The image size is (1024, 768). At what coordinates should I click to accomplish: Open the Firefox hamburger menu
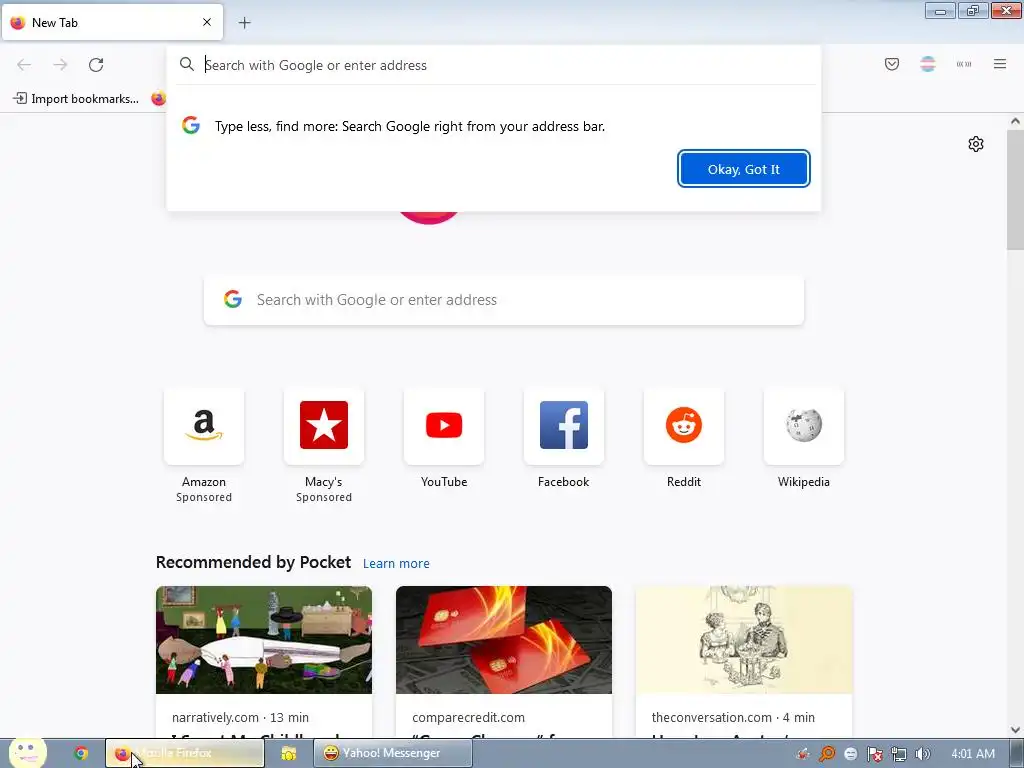(x=1000, y=64)
